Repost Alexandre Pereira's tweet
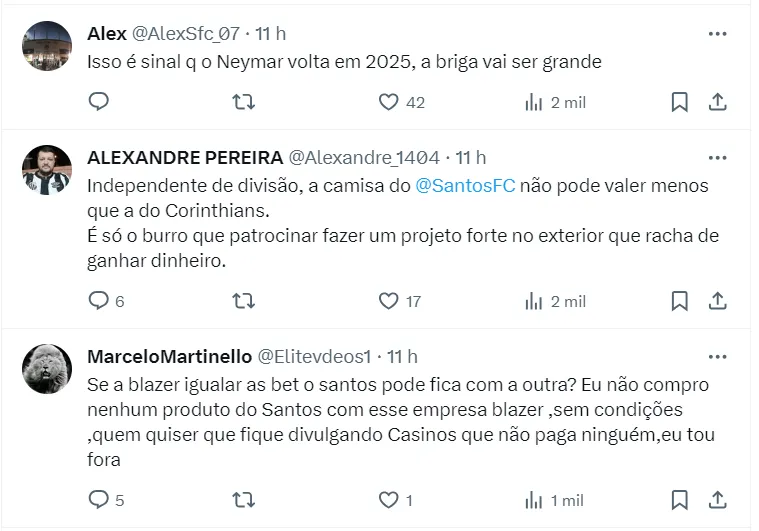Viewport: 759px width, 531px height. 243,300
